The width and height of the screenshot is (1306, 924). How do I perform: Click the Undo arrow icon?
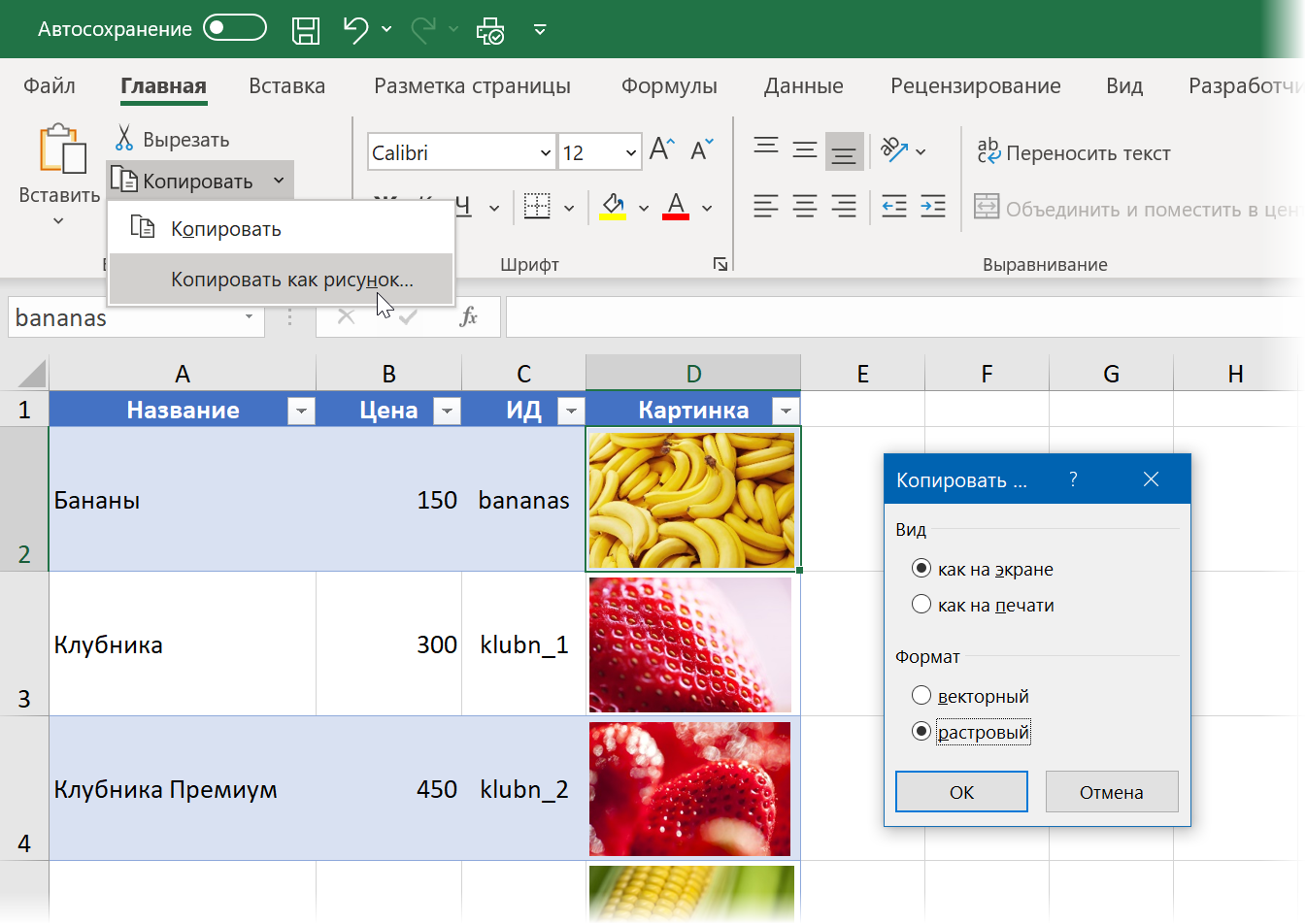coord(355,30)
